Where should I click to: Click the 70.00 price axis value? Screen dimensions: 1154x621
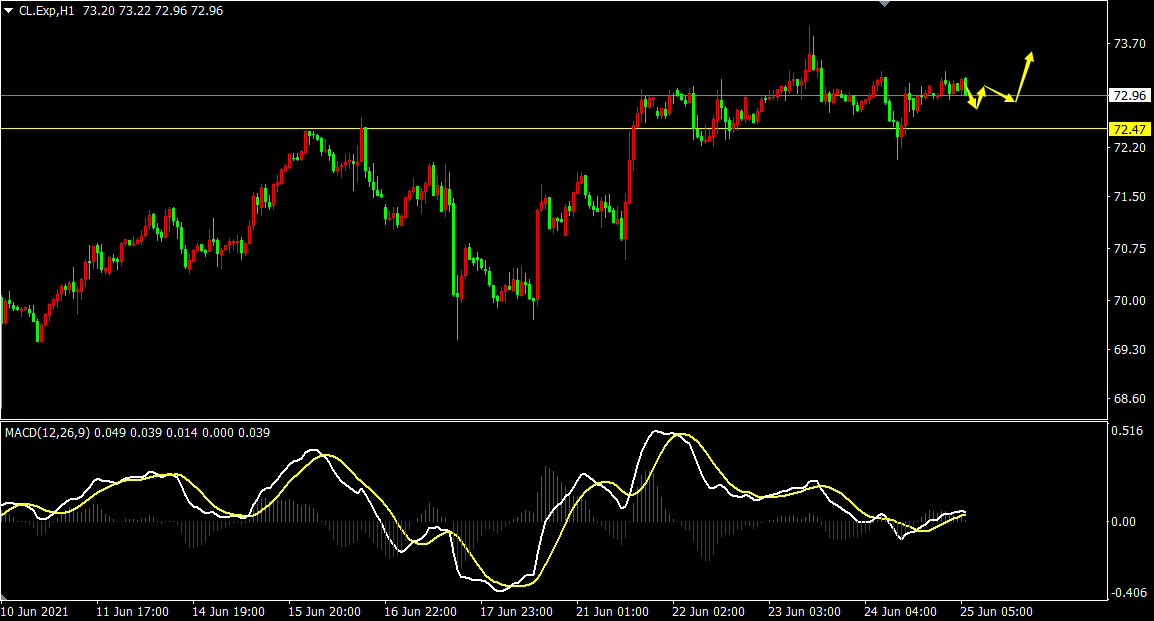(1130, 300)
